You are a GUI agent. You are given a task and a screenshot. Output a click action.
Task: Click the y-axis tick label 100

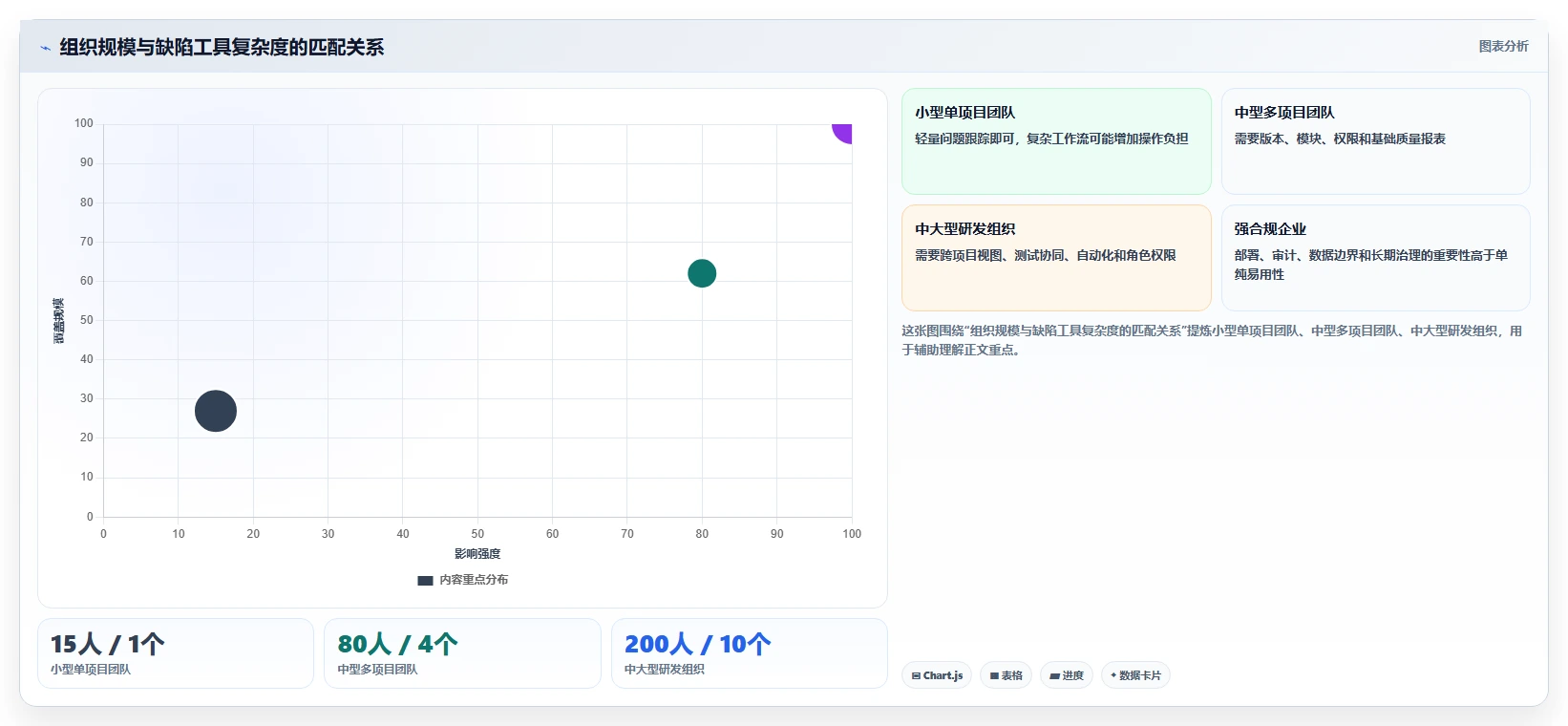click(x=84, y=123)
